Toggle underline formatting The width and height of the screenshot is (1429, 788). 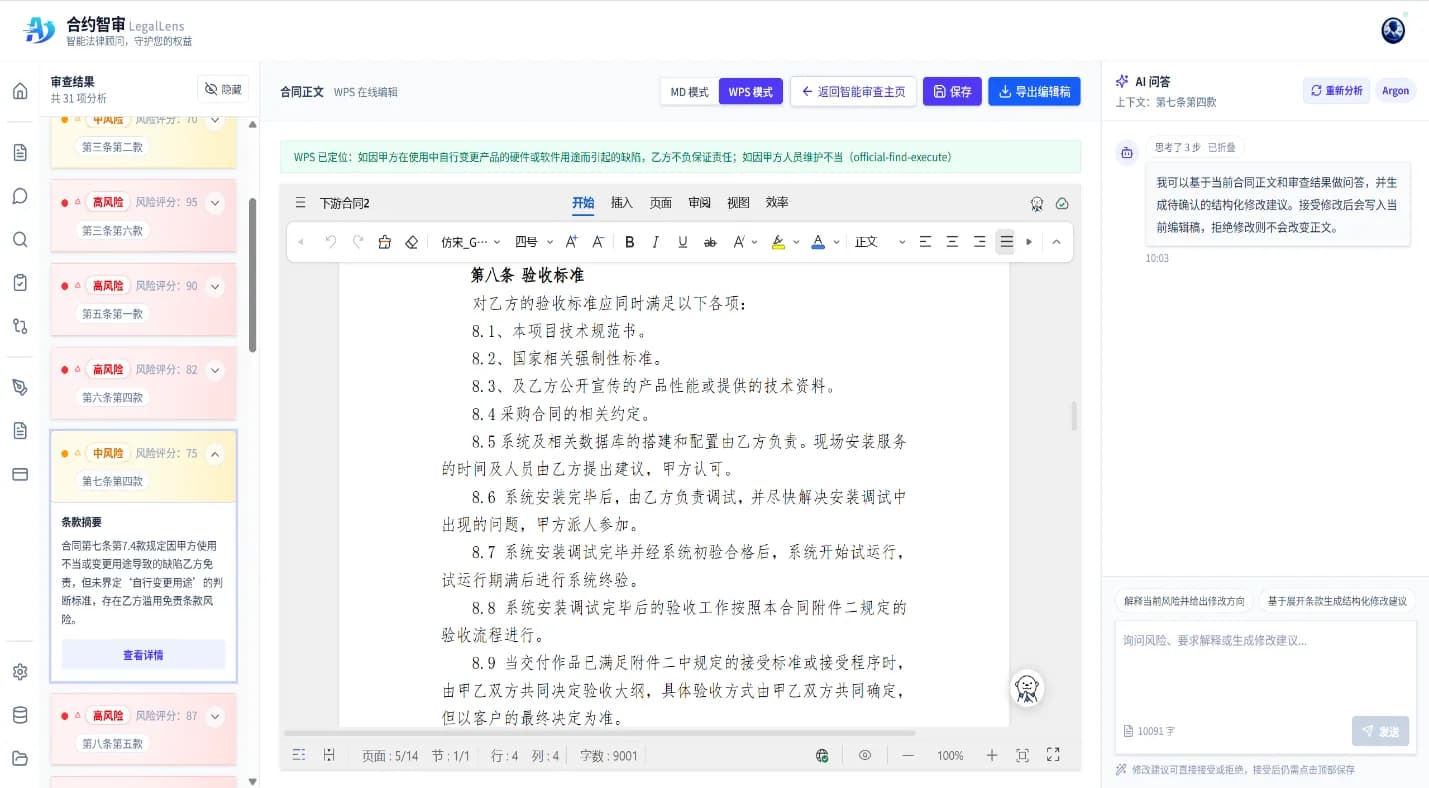(x=683, y=242)
